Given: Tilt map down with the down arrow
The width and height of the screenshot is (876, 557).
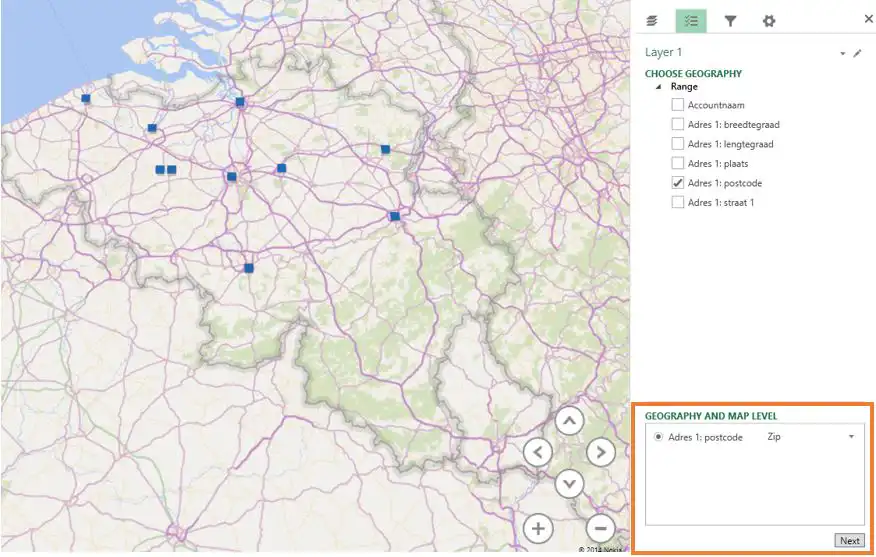Looking at the screenshot, I should point(569,484).
